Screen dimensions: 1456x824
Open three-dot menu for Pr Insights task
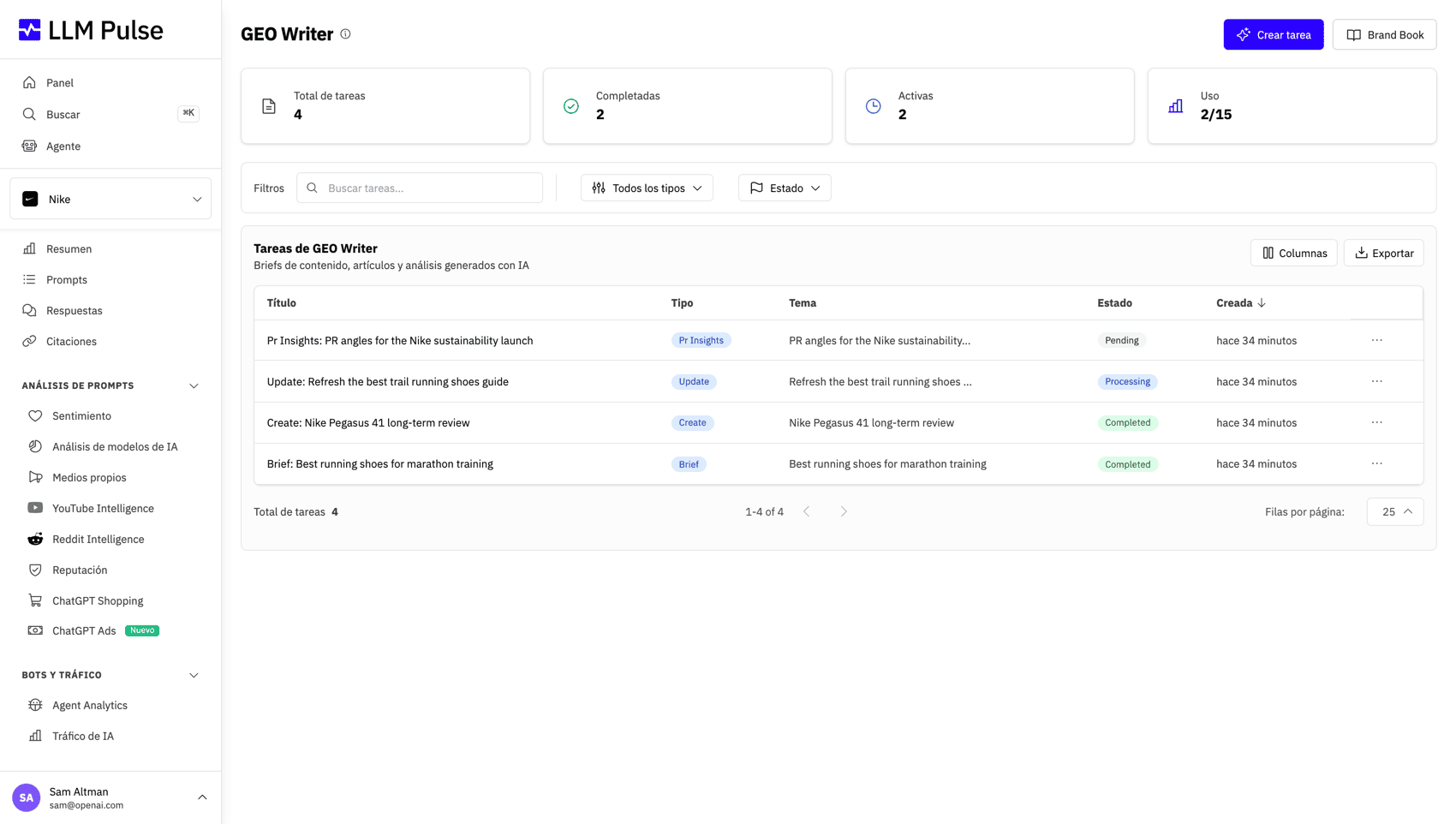pyautogui.click(x=1376, y=340)
